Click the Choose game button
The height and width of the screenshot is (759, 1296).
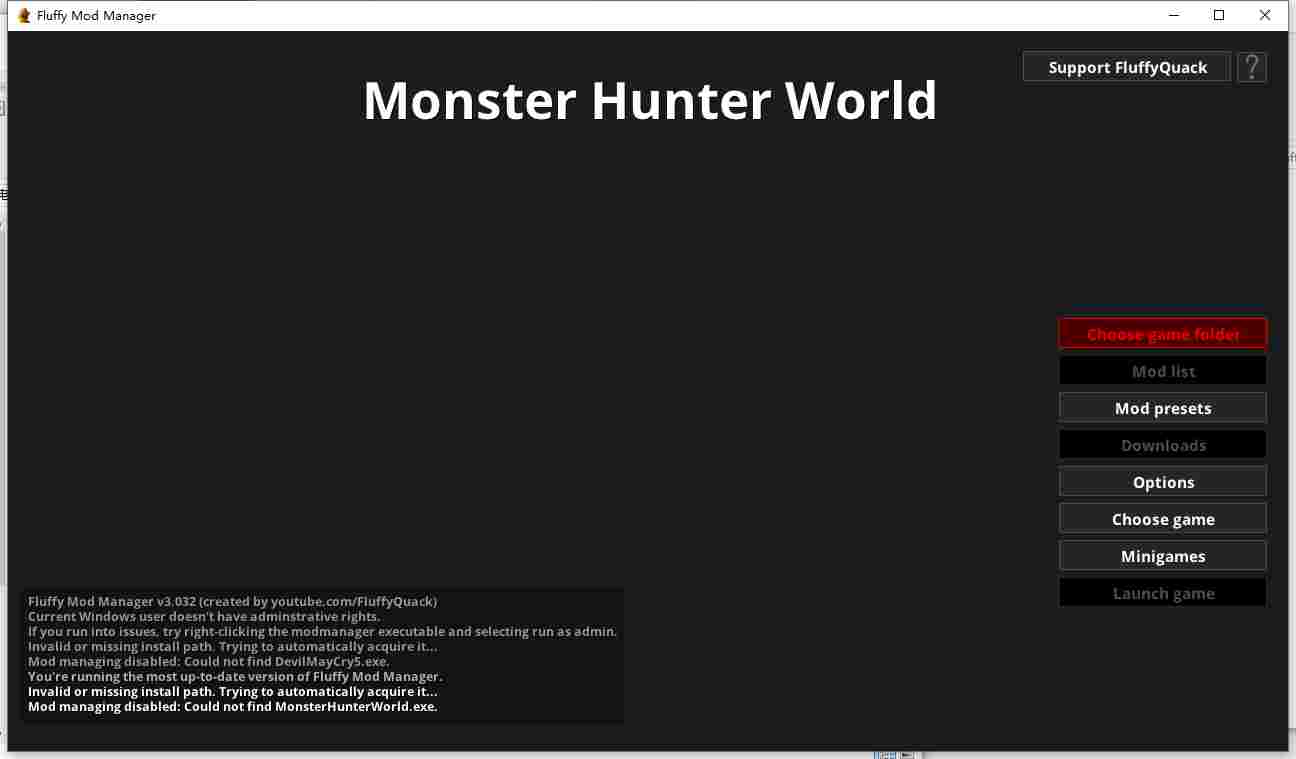(x=1163, y=519)
